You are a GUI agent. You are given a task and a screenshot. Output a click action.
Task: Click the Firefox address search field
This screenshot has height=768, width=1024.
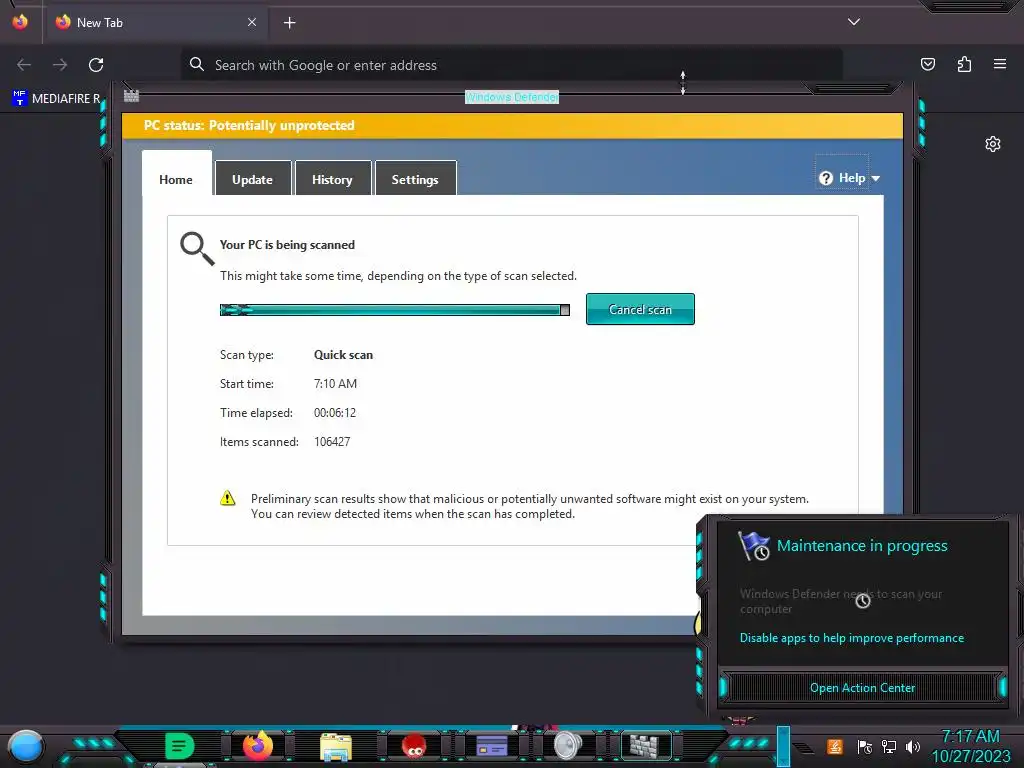tap(511, 65)
